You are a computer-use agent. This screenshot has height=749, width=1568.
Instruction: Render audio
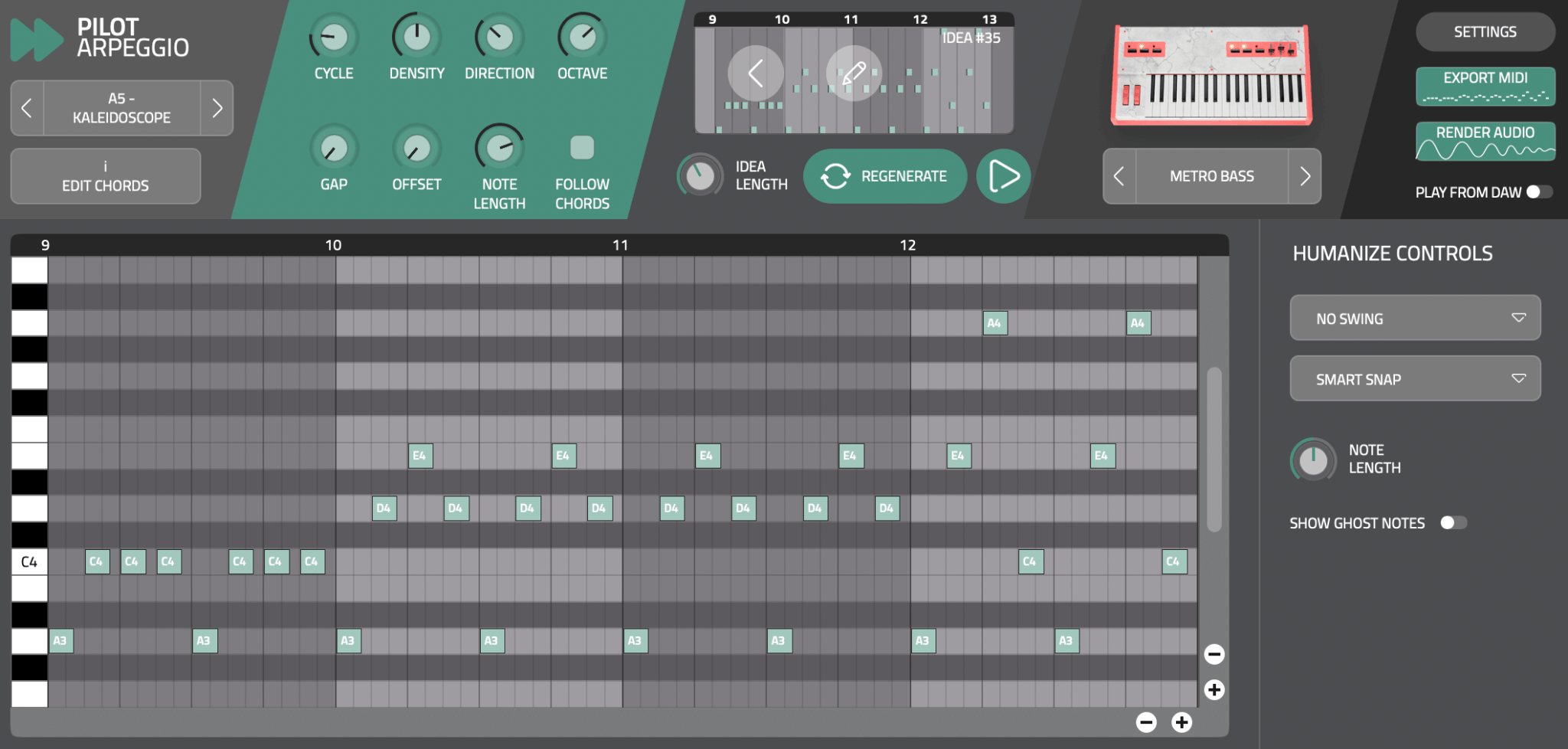tap(1485, 141)
